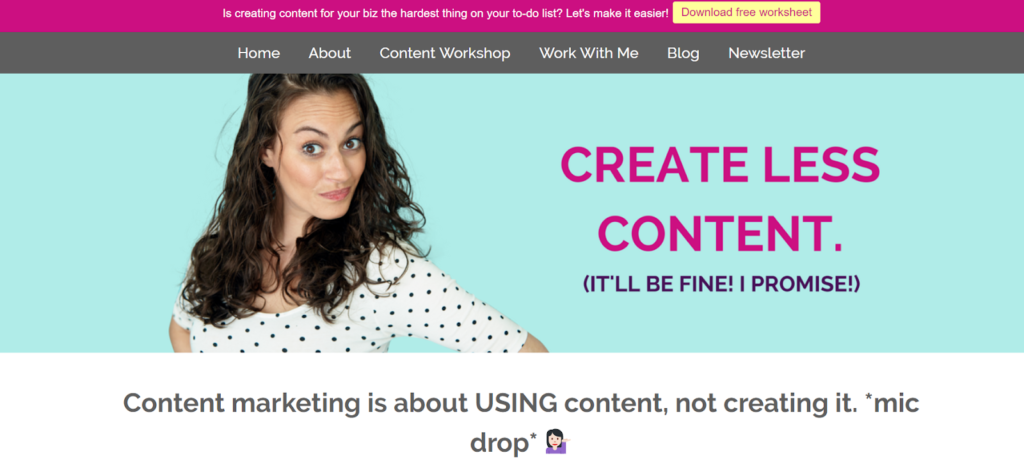The height and width of the screenshot is (460, 1024).
Task: Open the Newsletter nav link
Action: (767, 53)
